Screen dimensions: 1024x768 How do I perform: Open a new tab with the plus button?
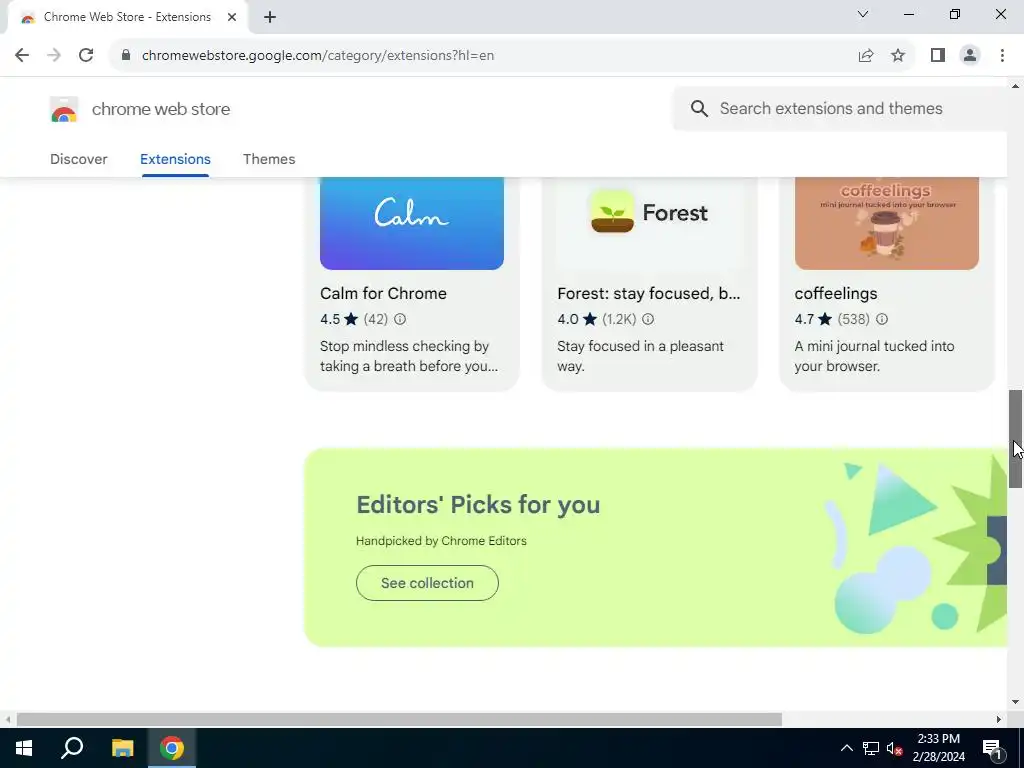point(270,17)
